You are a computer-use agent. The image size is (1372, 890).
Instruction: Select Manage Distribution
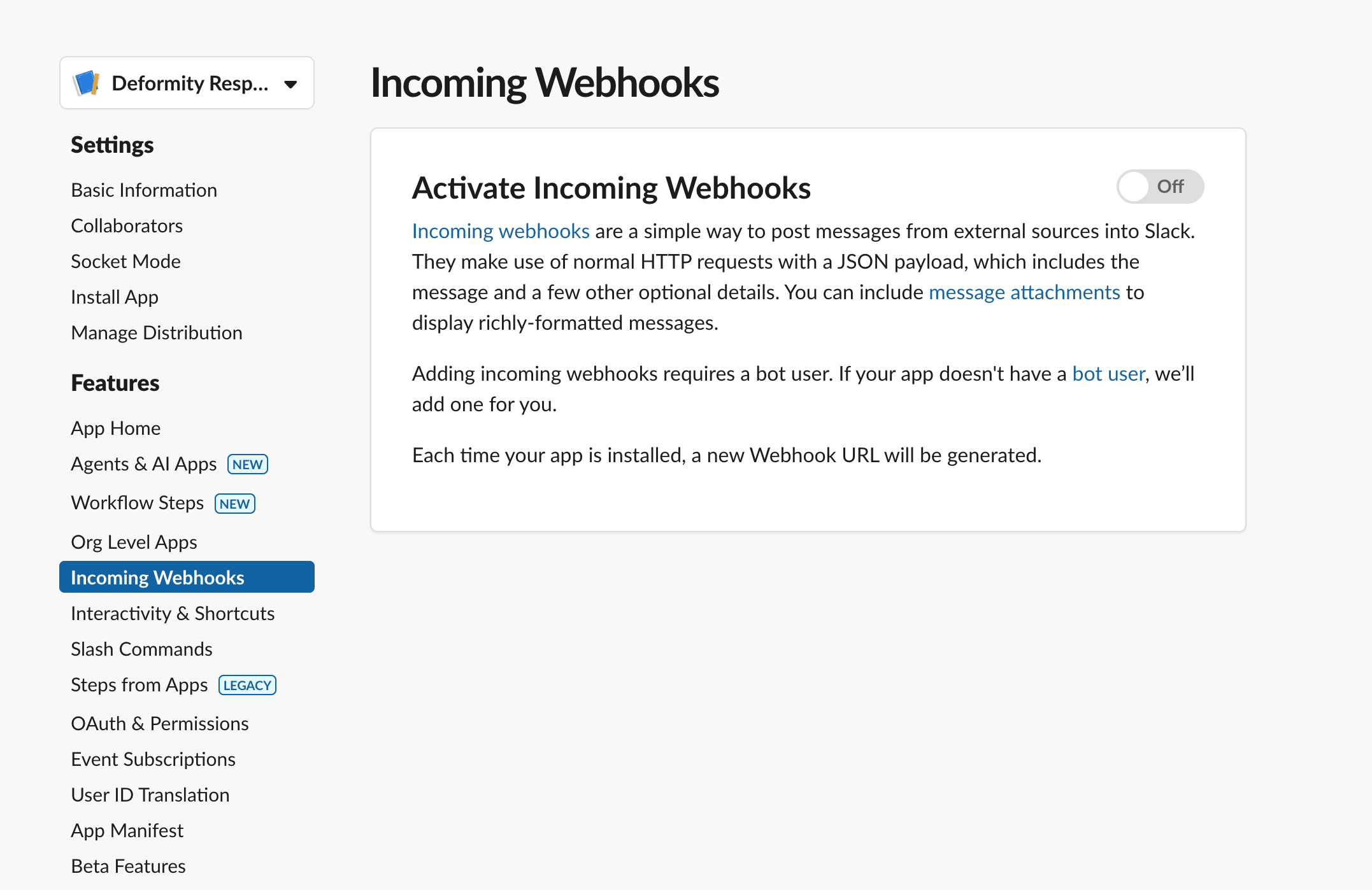click(157, 332)
